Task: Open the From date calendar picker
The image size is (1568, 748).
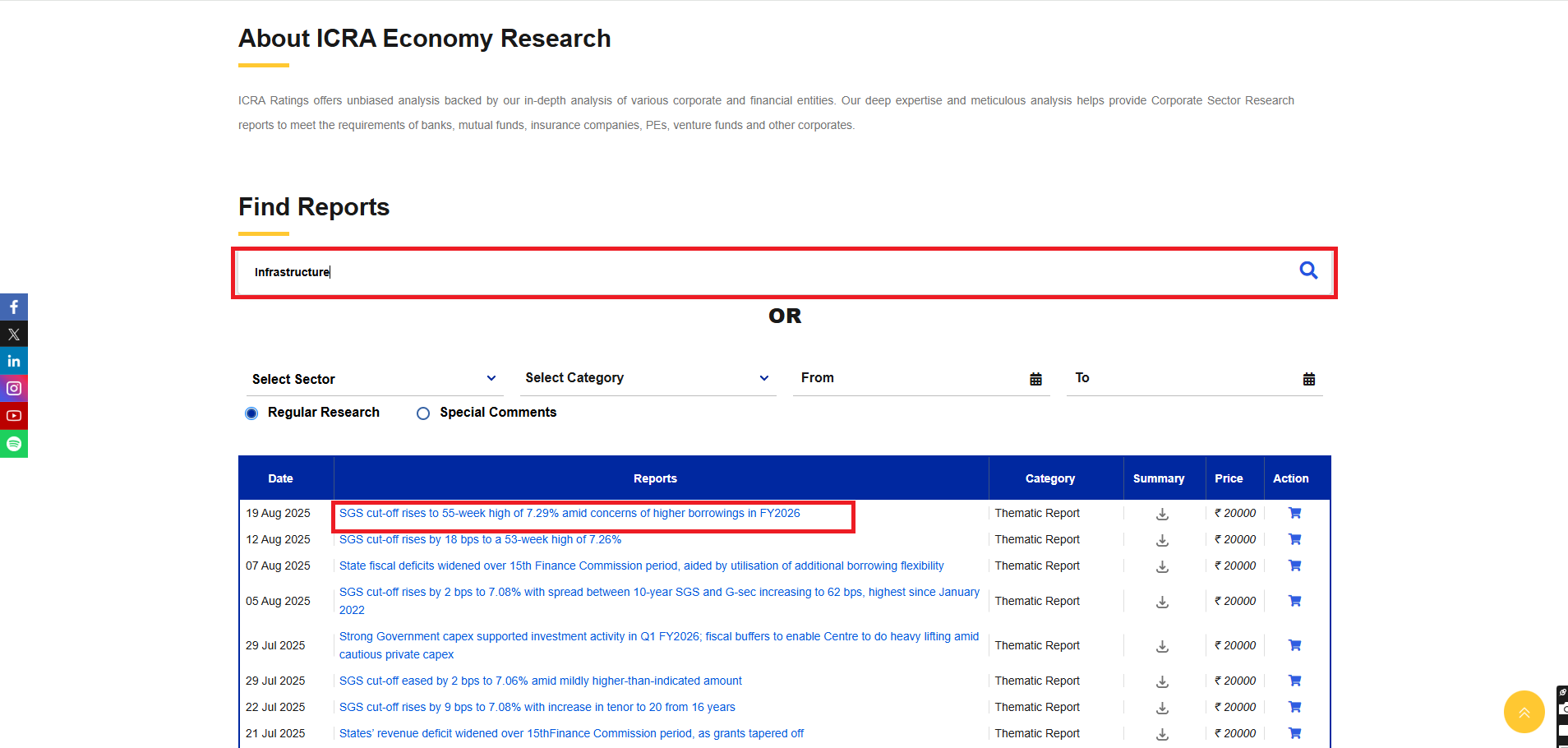Action: pyautogui.click(x=1035, y=379)
